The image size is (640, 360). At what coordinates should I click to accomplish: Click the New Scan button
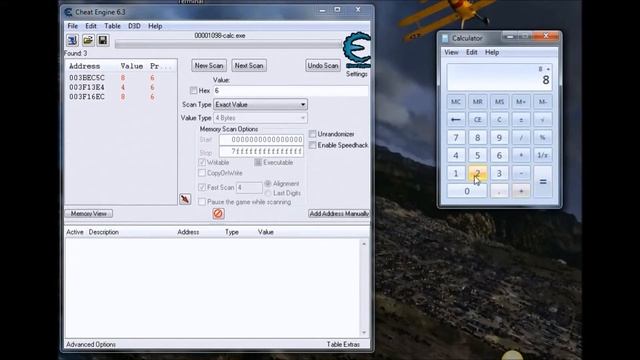[209, 65]
